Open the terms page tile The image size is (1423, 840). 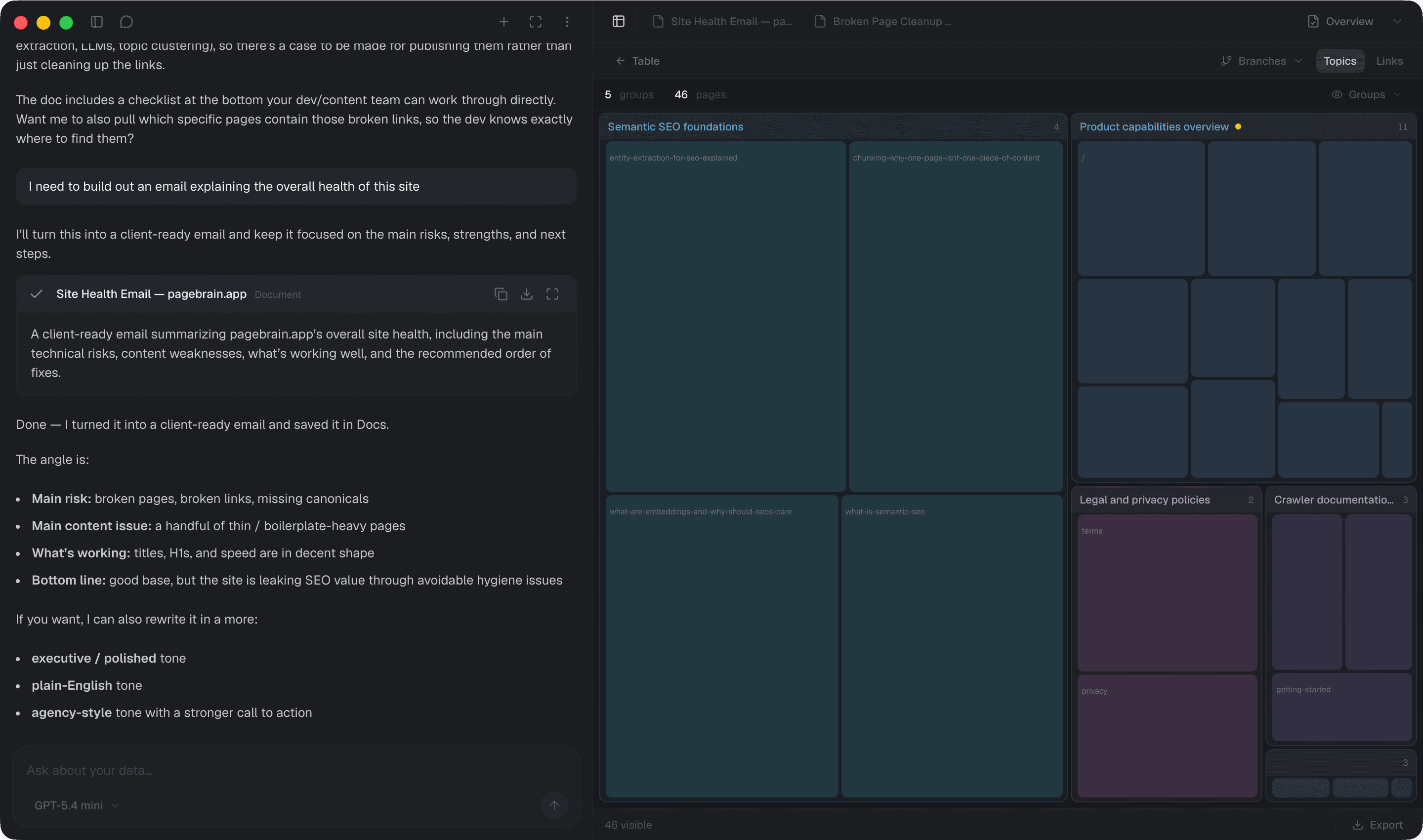1167,592
